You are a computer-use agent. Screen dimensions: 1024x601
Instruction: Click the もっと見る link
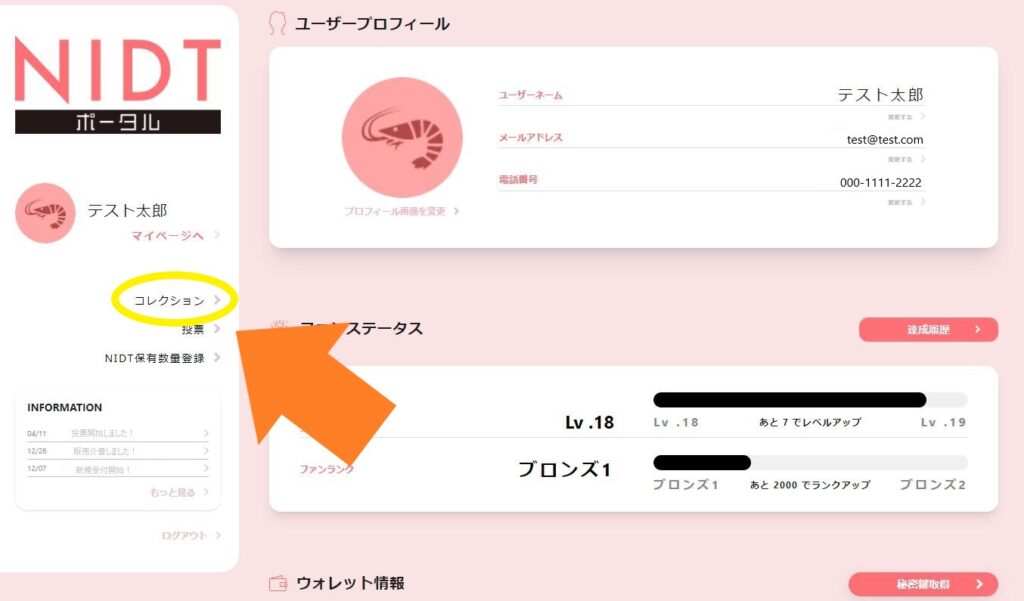179,492
